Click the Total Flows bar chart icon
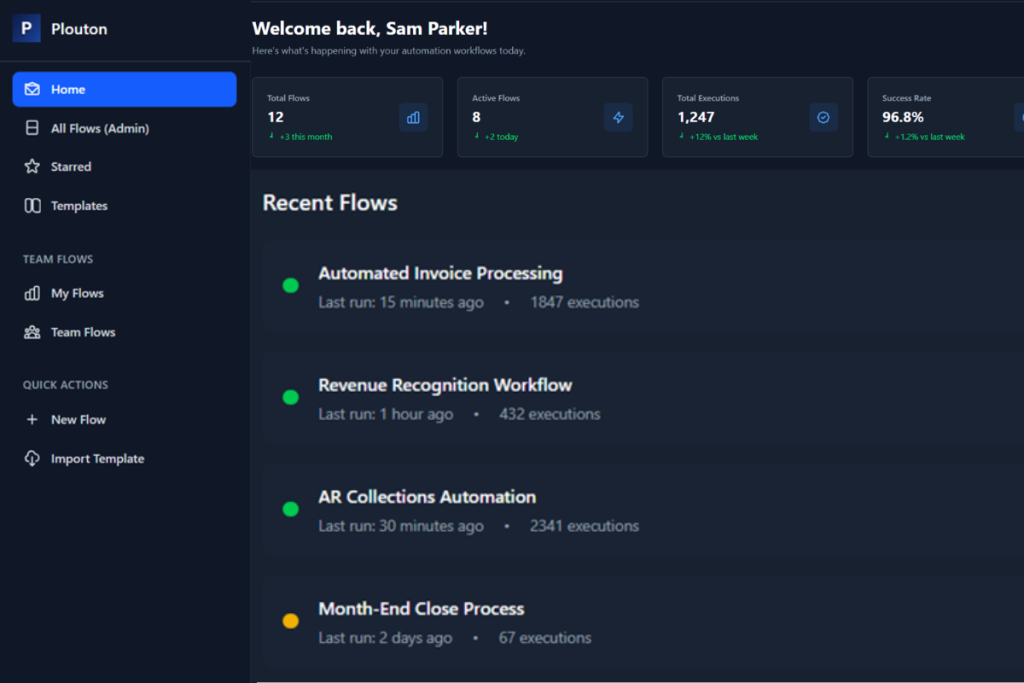This screenshot has width=1024, height=683. [413, 118]
